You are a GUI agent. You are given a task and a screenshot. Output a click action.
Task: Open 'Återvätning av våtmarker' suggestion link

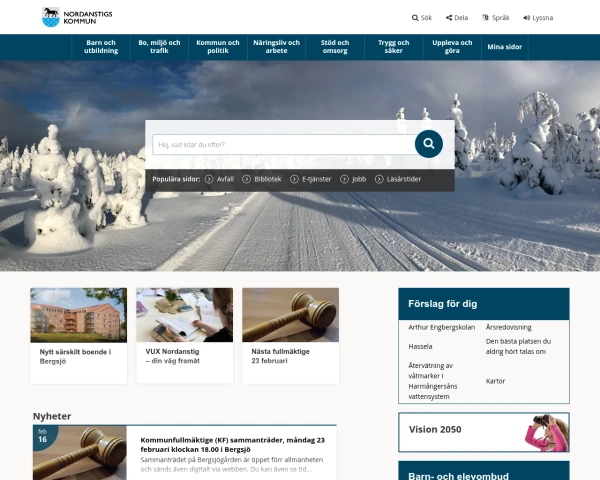coord(433,381)
